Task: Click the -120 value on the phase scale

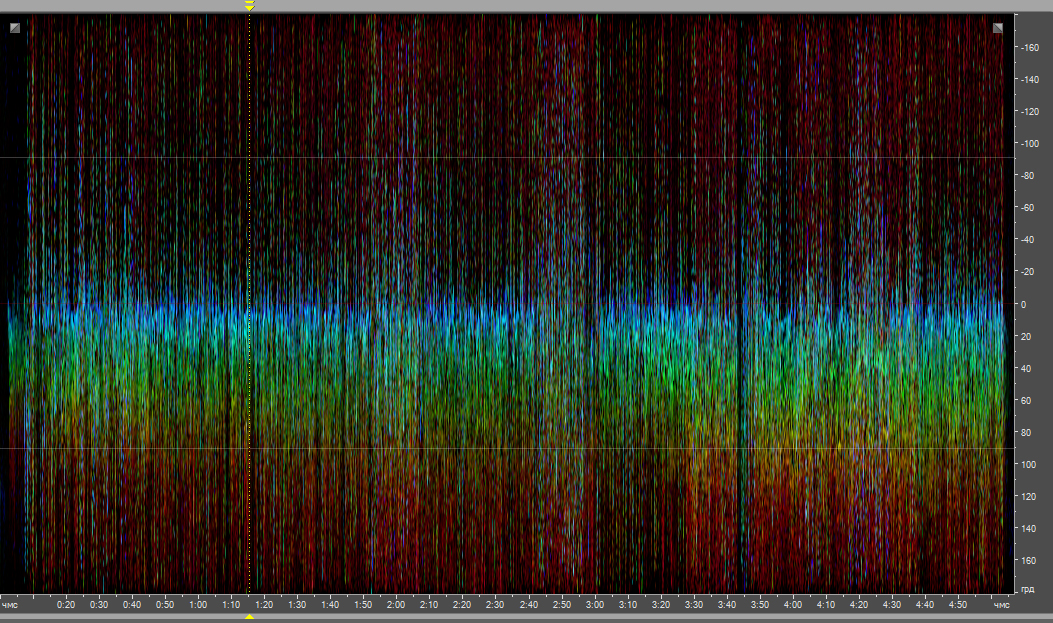Action: point(1029,111)
